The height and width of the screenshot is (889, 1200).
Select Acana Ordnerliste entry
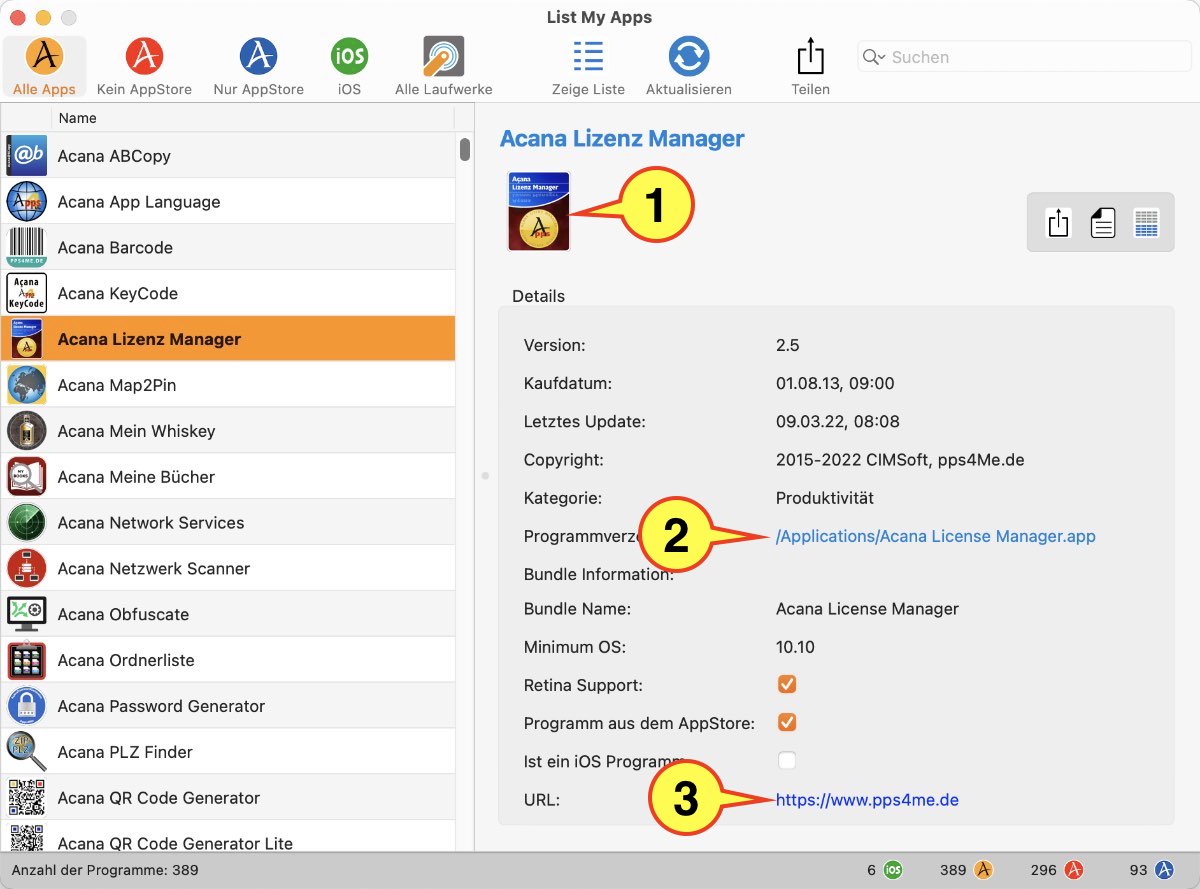pos(126,661)
